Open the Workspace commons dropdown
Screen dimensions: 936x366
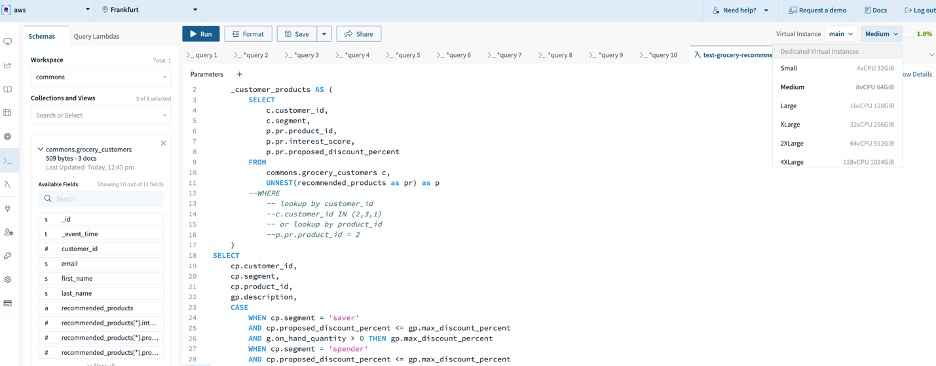pyautogui.click(x=101, y=77)
